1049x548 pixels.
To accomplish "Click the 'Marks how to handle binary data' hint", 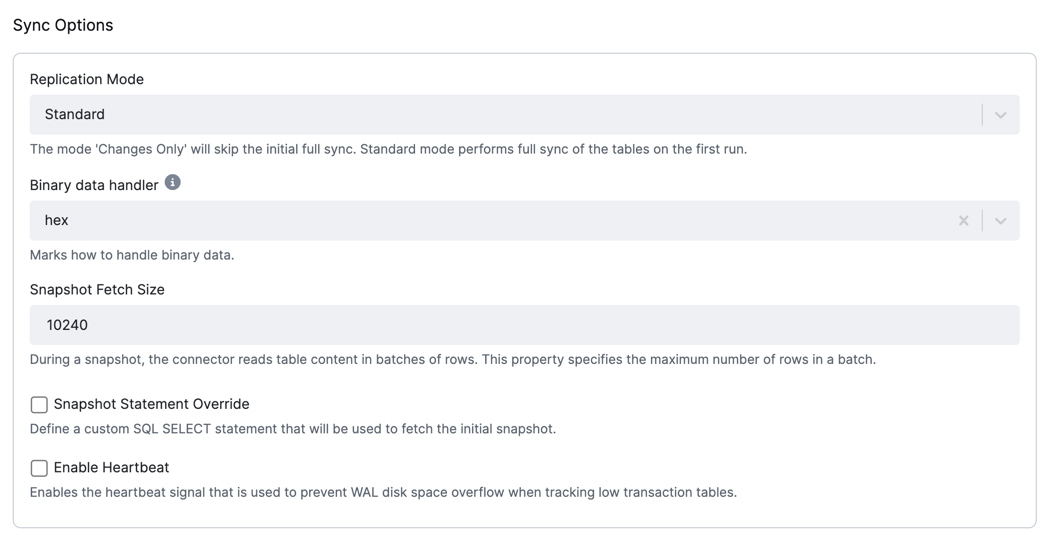I will click(x=132, y=255).
